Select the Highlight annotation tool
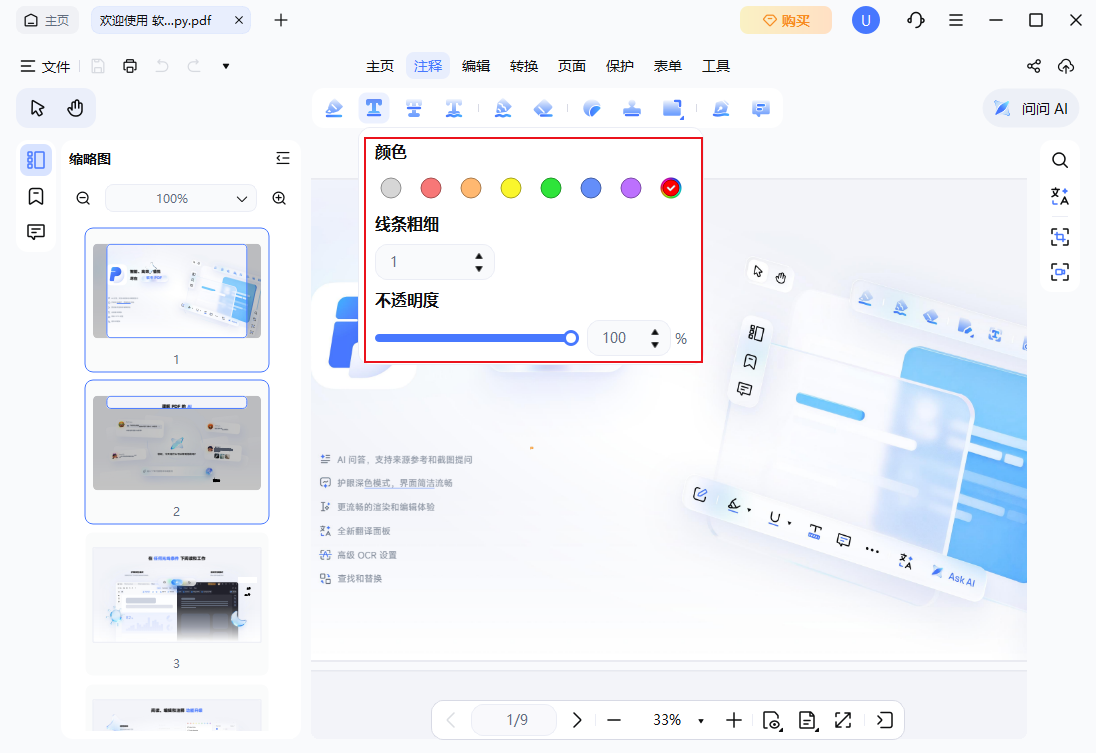The height and width of the screenshot is (753, 1096). tap(334, 108)
